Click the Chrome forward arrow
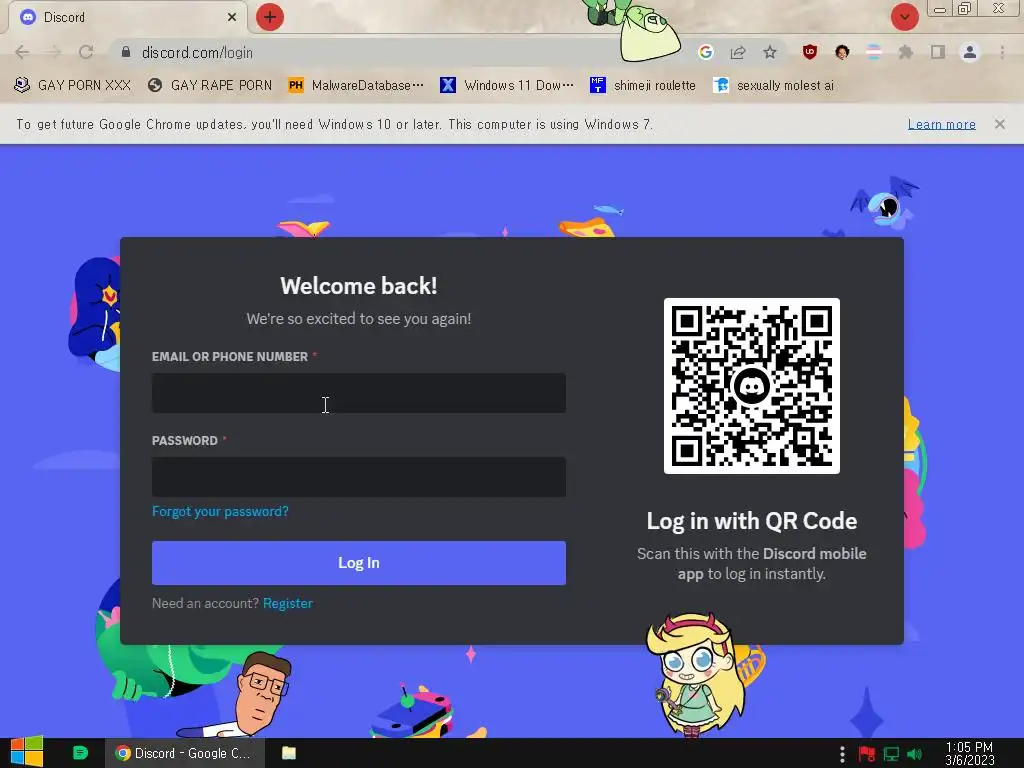The width and height of the screenshot is (1024, 768). [x=54, y=52]
